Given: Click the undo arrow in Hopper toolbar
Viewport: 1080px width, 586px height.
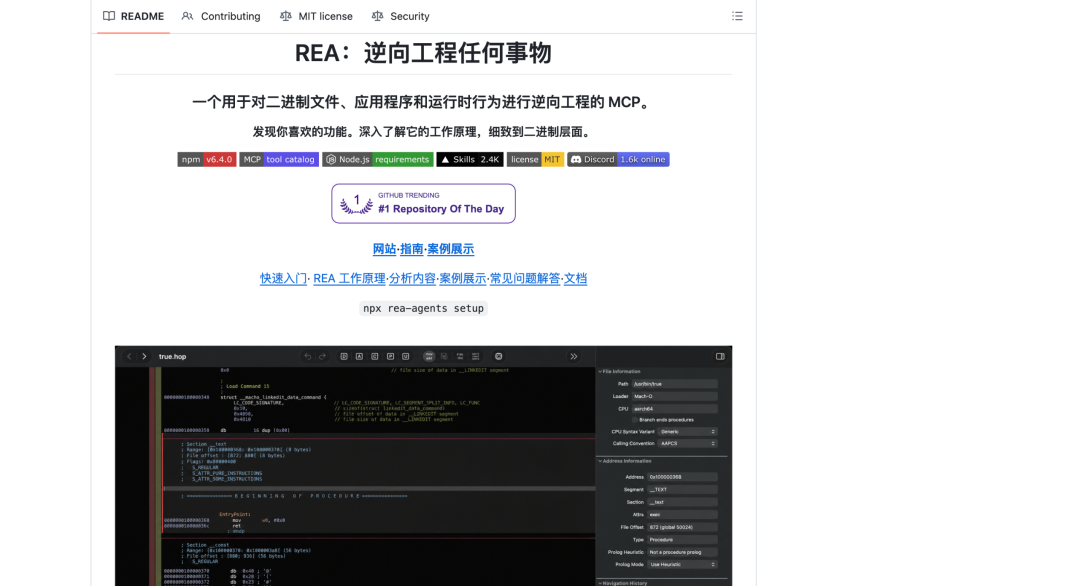Looking at the screenshot, I should [307, 356].
